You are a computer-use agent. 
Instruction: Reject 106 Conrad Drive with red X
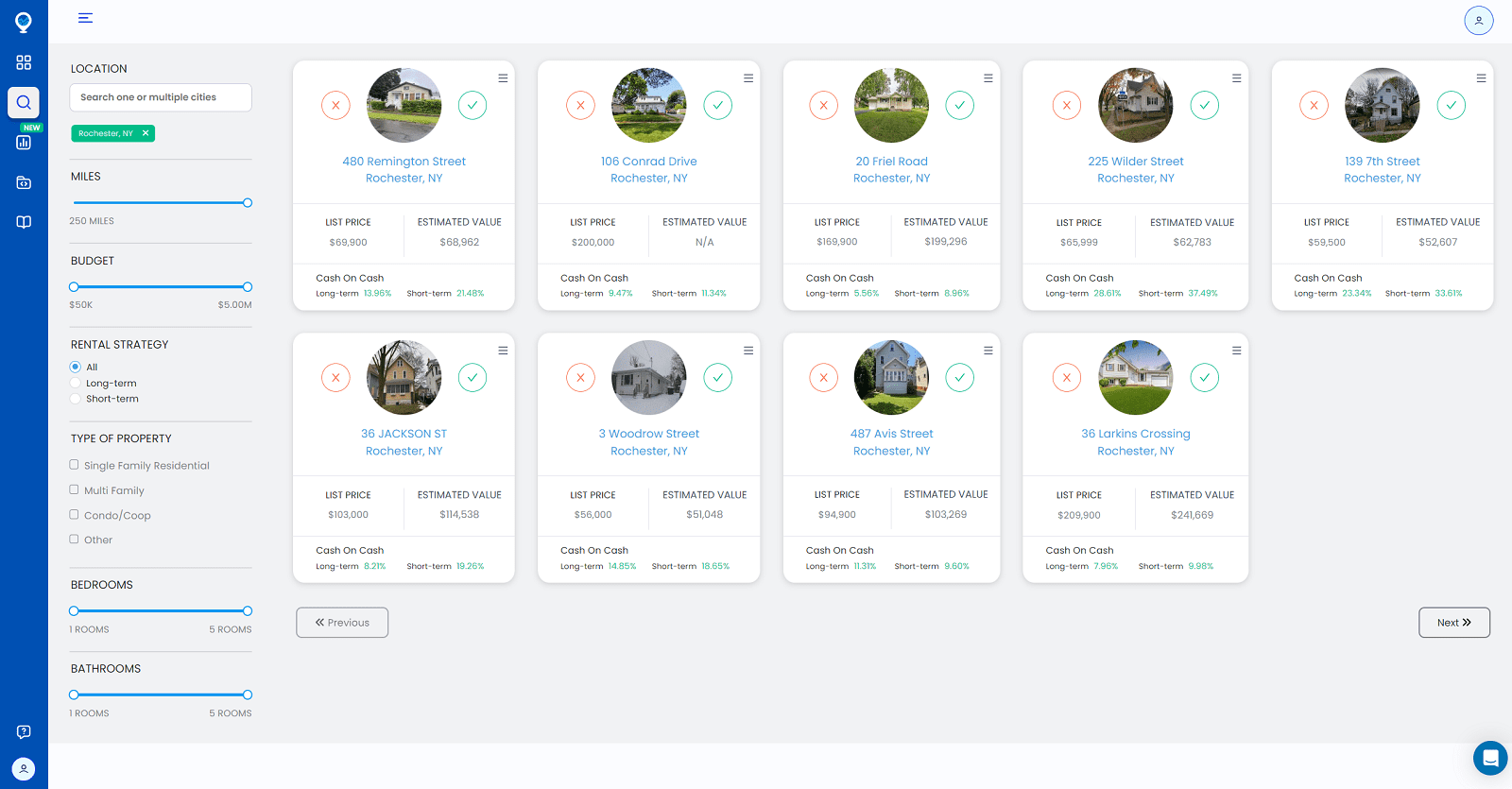(580, 105)
